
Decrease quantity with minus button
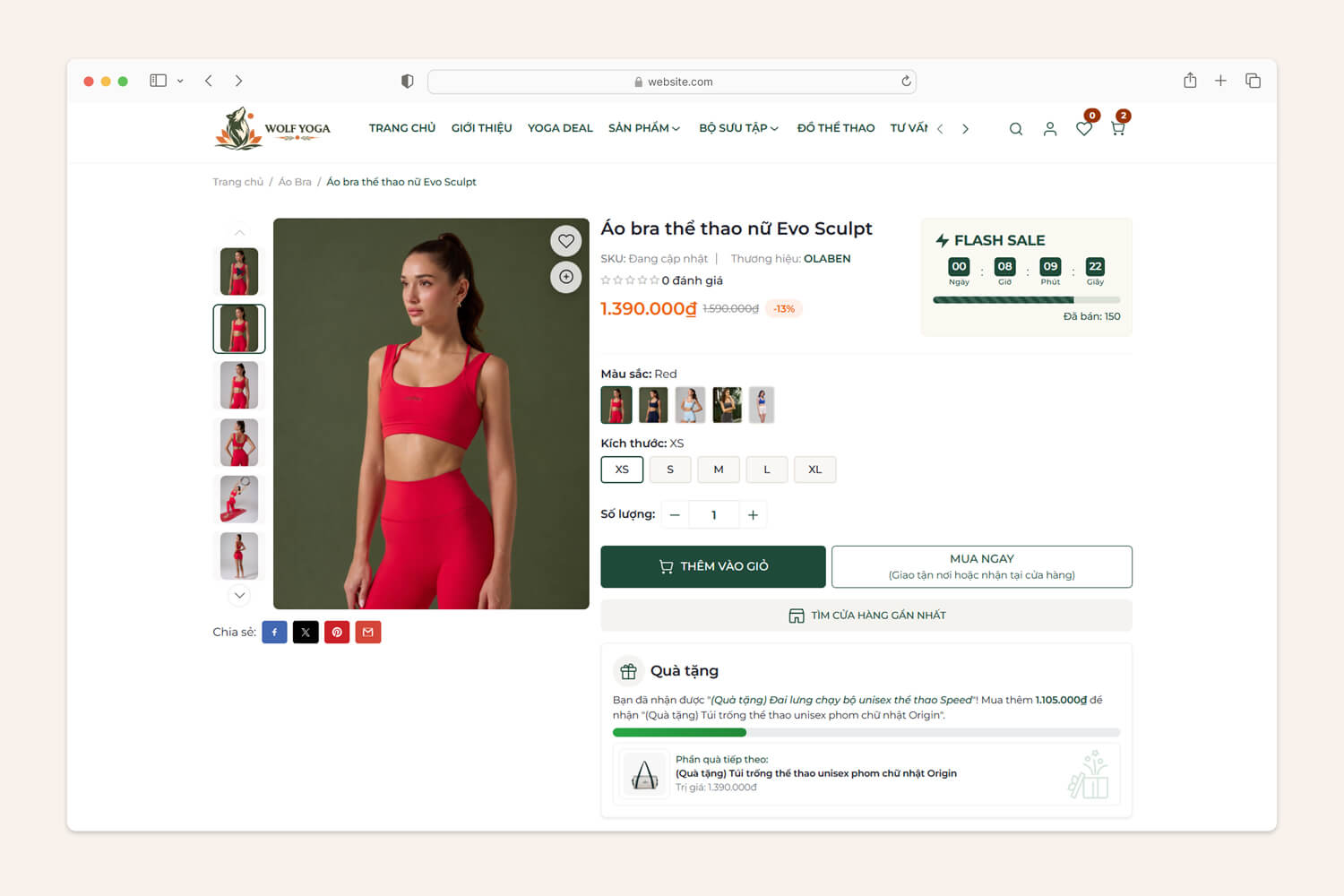coord(675,515)
